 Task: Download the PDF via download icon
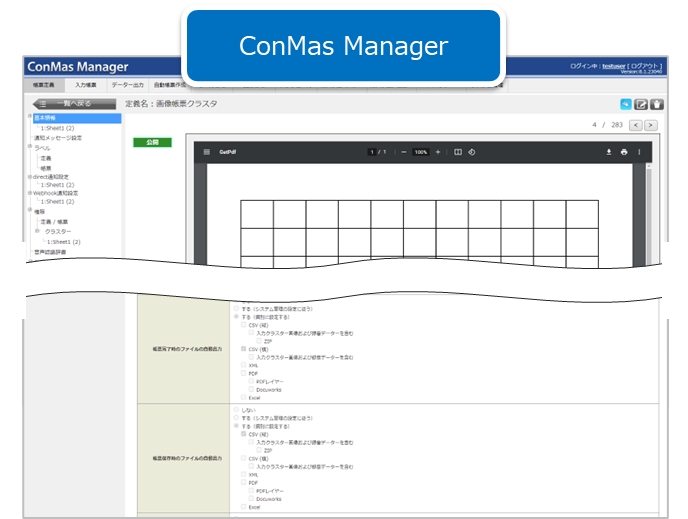coord(609,152)
